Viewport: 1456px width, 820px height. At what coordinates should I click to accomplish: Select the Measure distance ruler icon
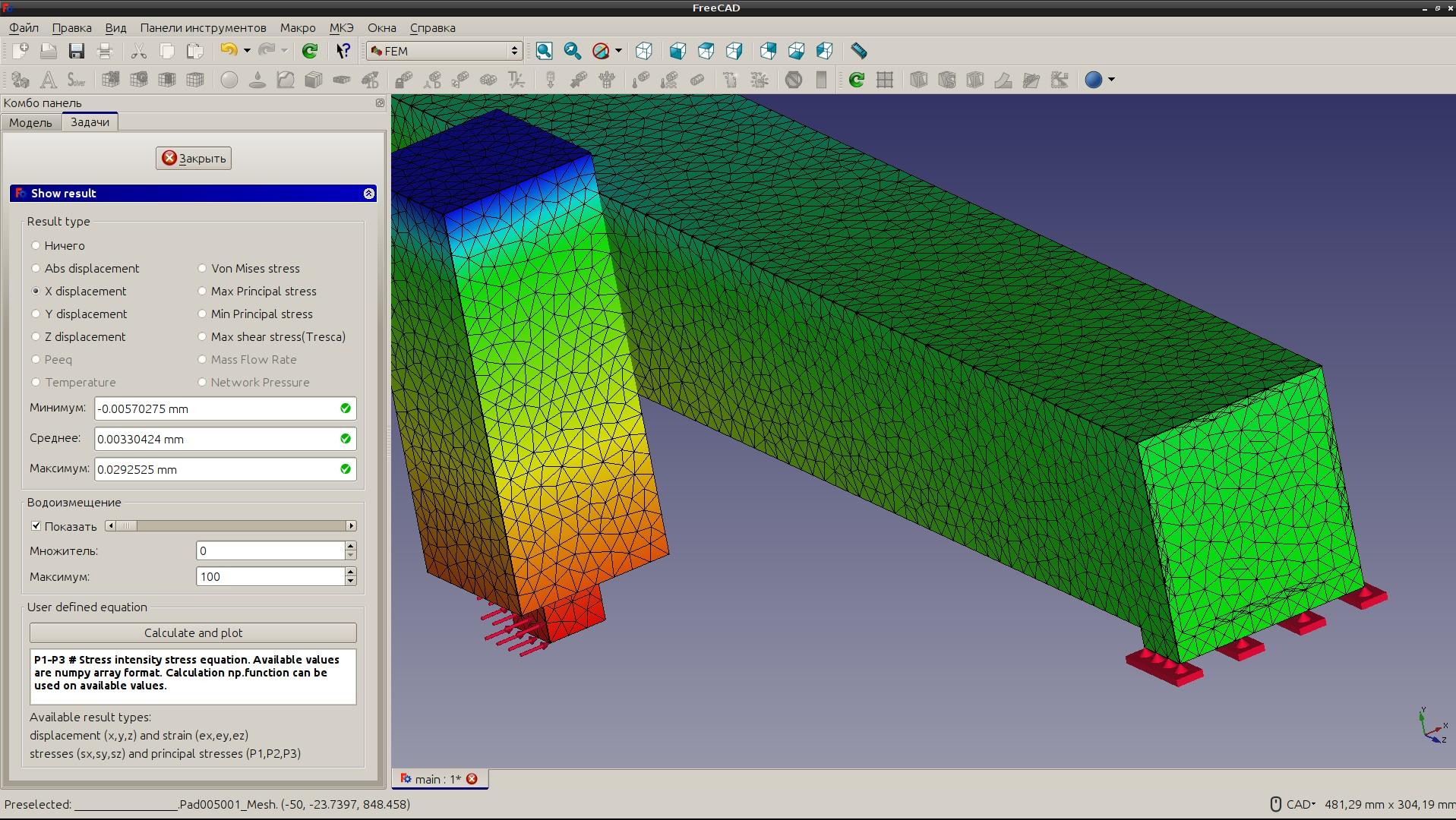click(x=859, y=51)
